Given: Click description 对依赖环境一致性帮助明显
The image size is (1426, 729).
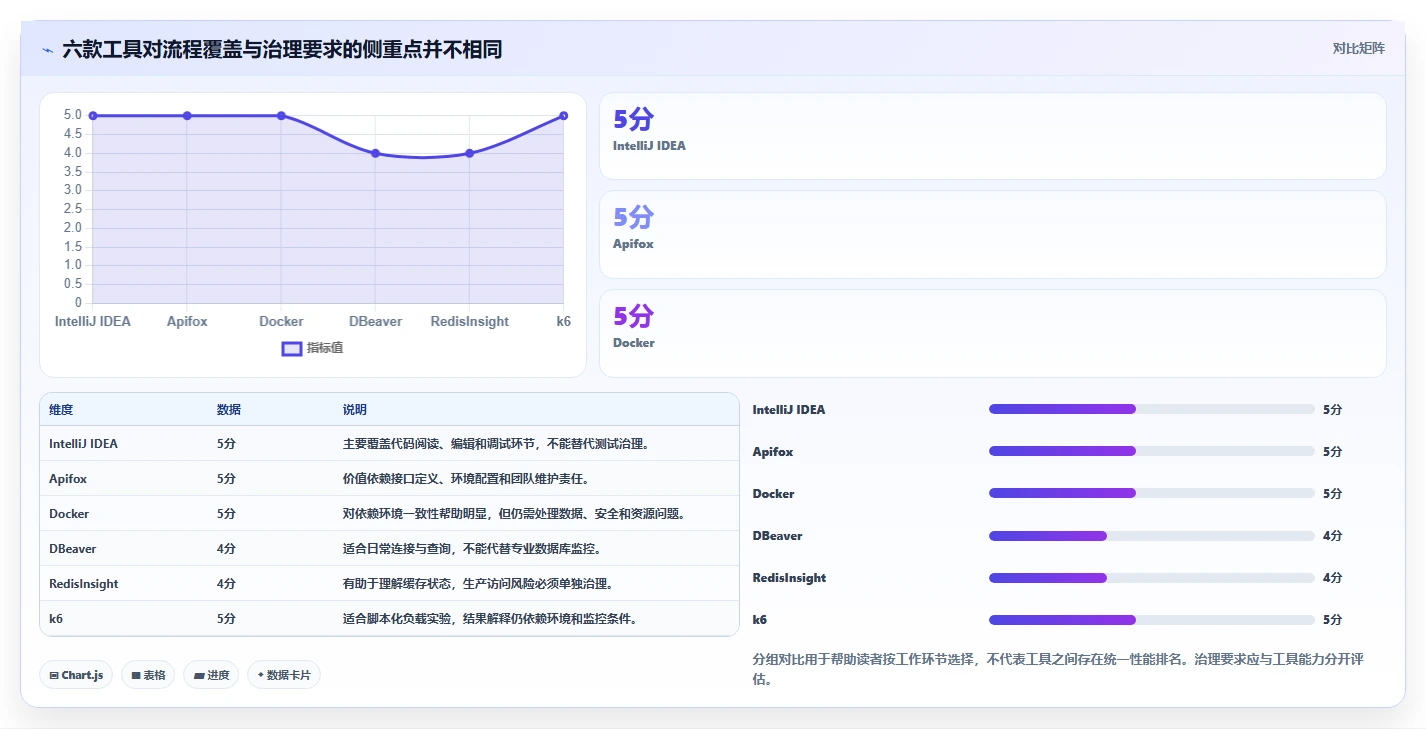Looking at the screenshot, I should pyautogui.click(x=420, y=514).
